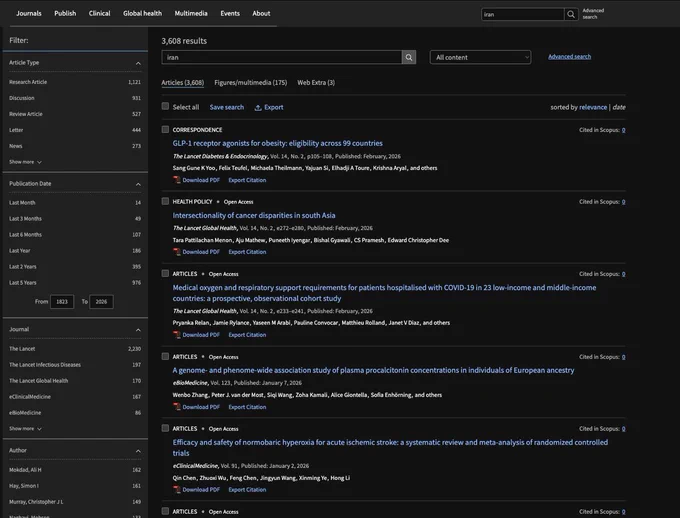Viewport: 680px width, 518px height.
Task: Open the Publish menu
Action: click(65, 13)
